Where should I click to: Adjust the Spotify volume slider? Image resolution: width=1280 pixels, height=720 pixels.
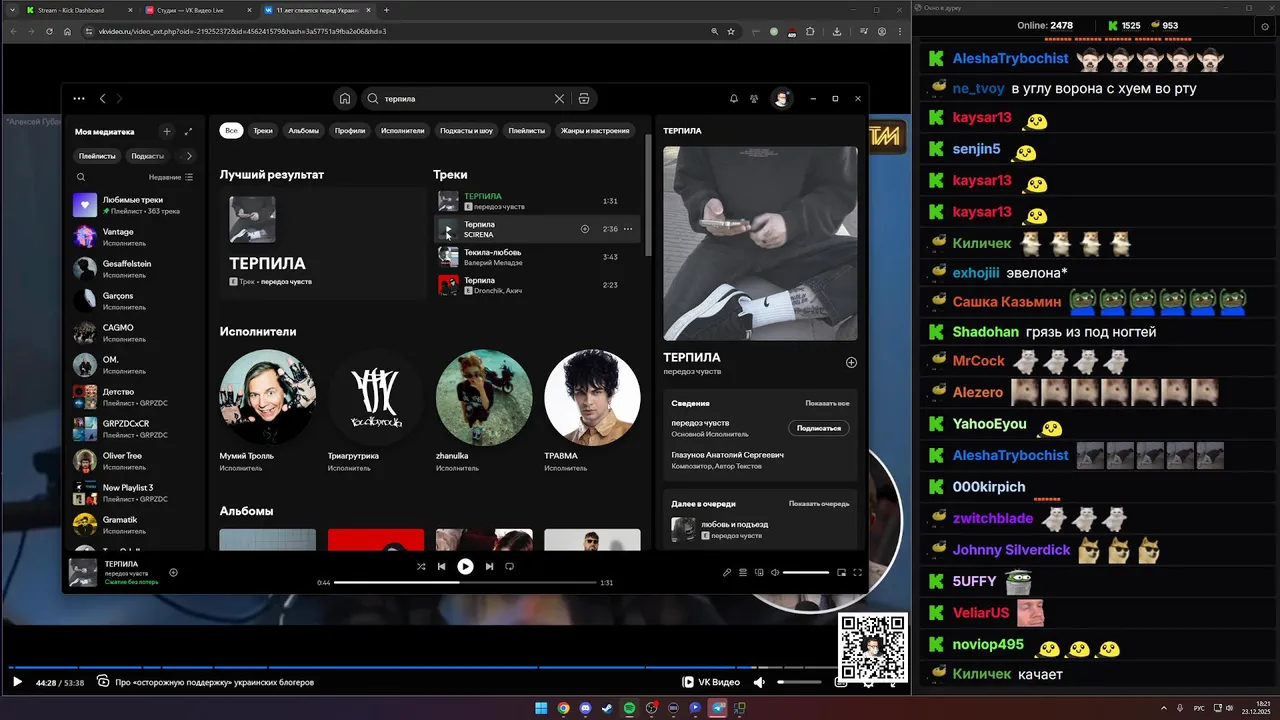[x=806, y=573]
